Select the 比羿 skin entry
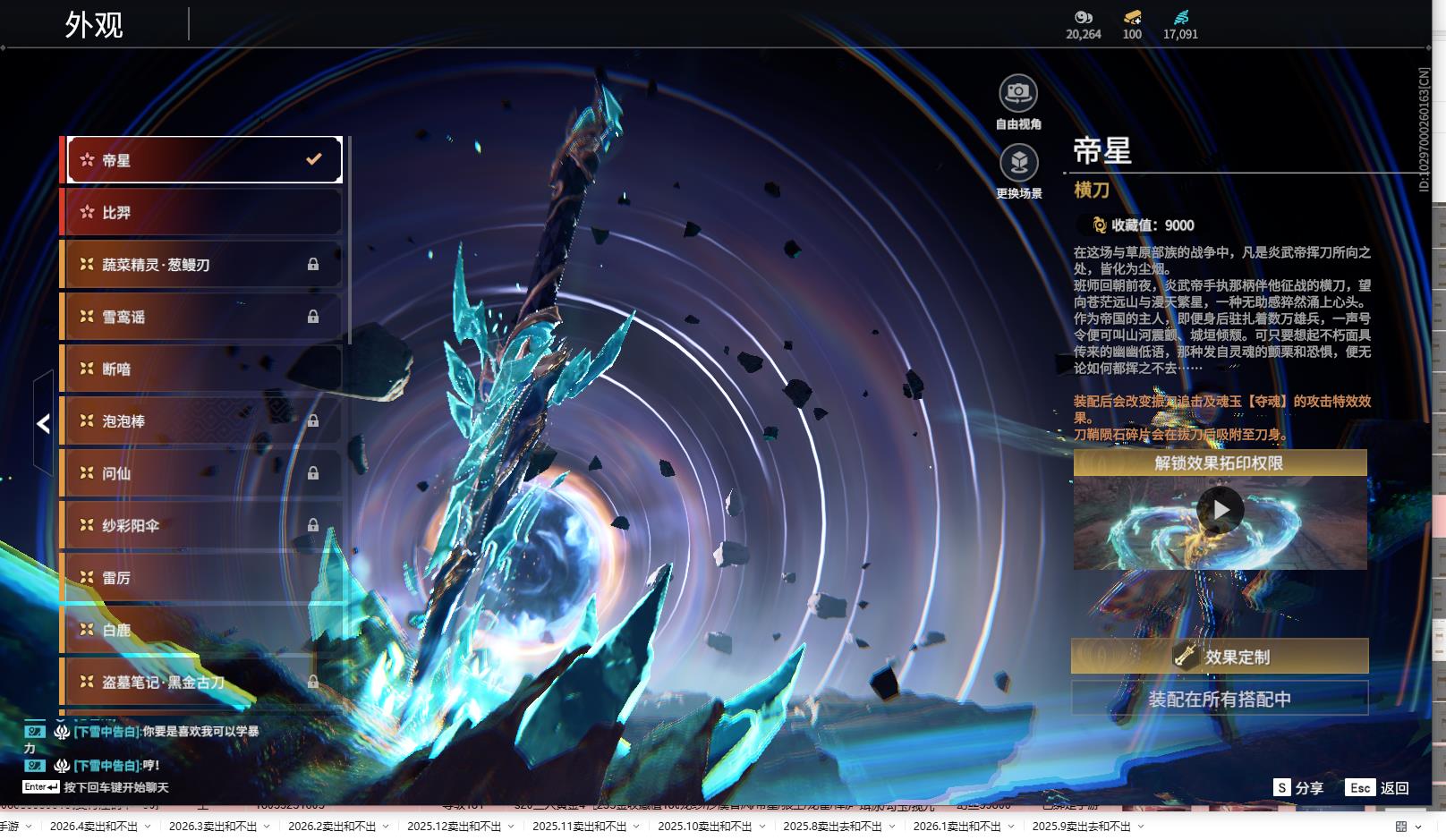Image resolution: width=1446 pixels, height=840 pixels. (201, 213)
